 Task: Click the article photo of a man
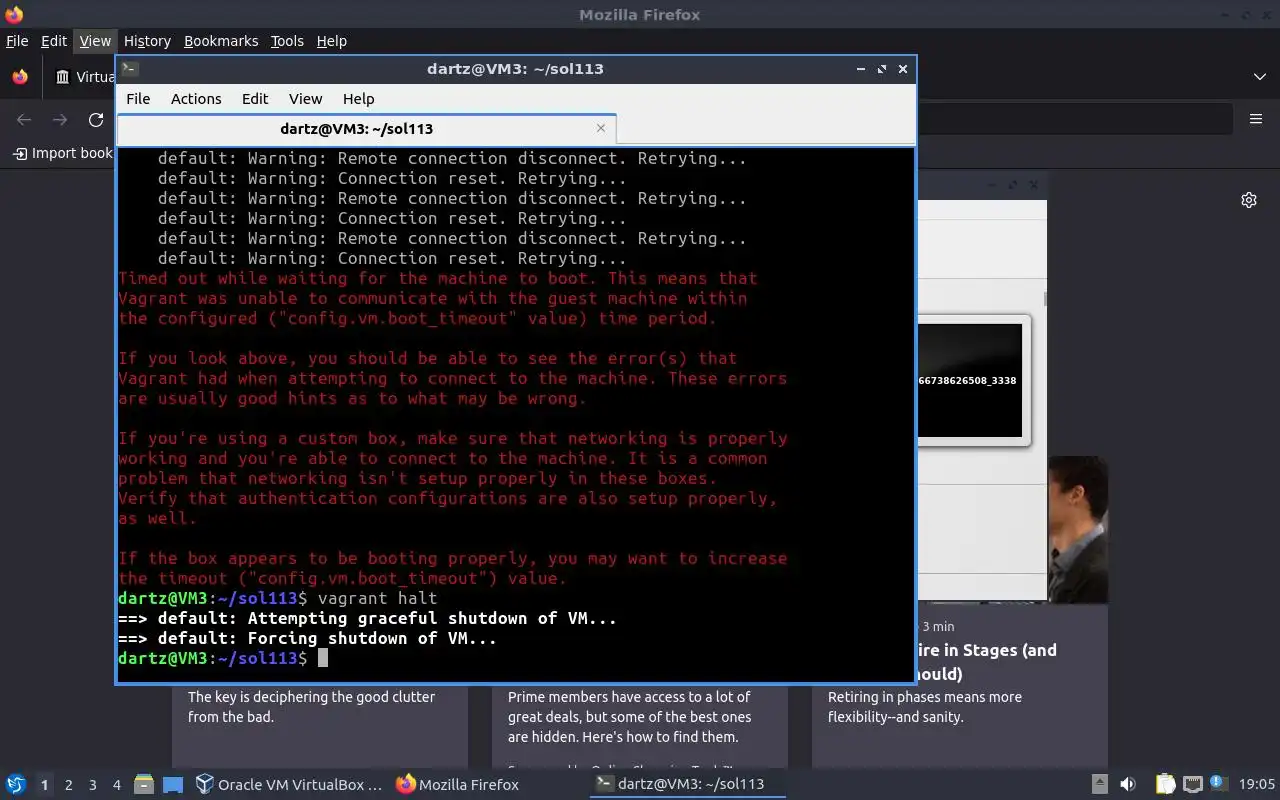coord(1077,529)
